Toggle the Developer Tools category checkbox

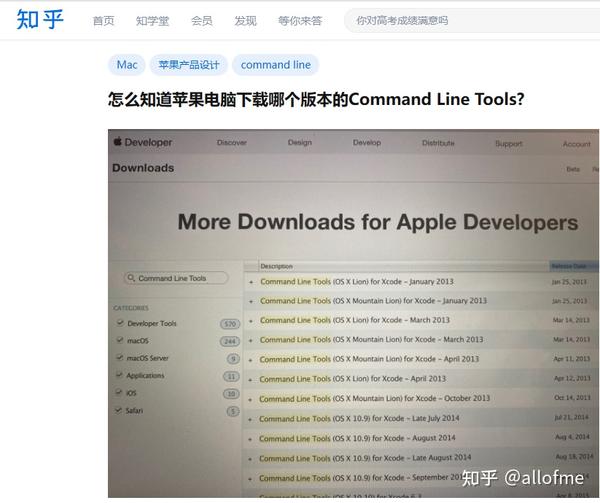click(120, 322)
